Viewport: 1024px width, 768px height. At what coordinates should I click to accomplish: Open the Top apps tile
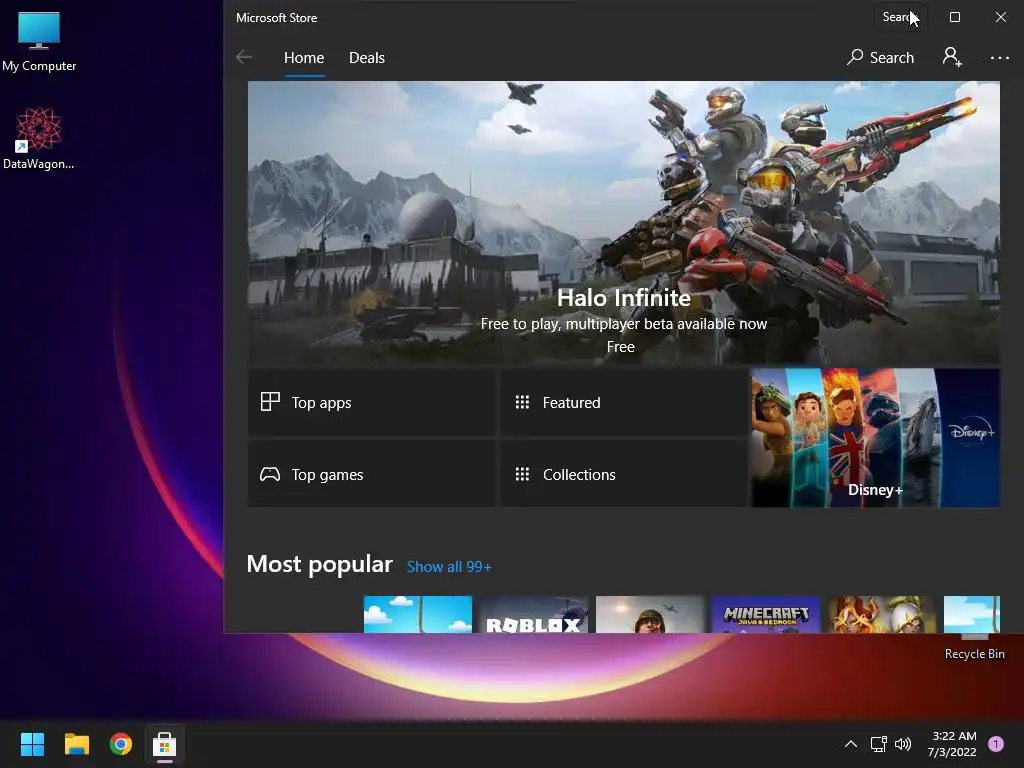[x=372, y=402]
